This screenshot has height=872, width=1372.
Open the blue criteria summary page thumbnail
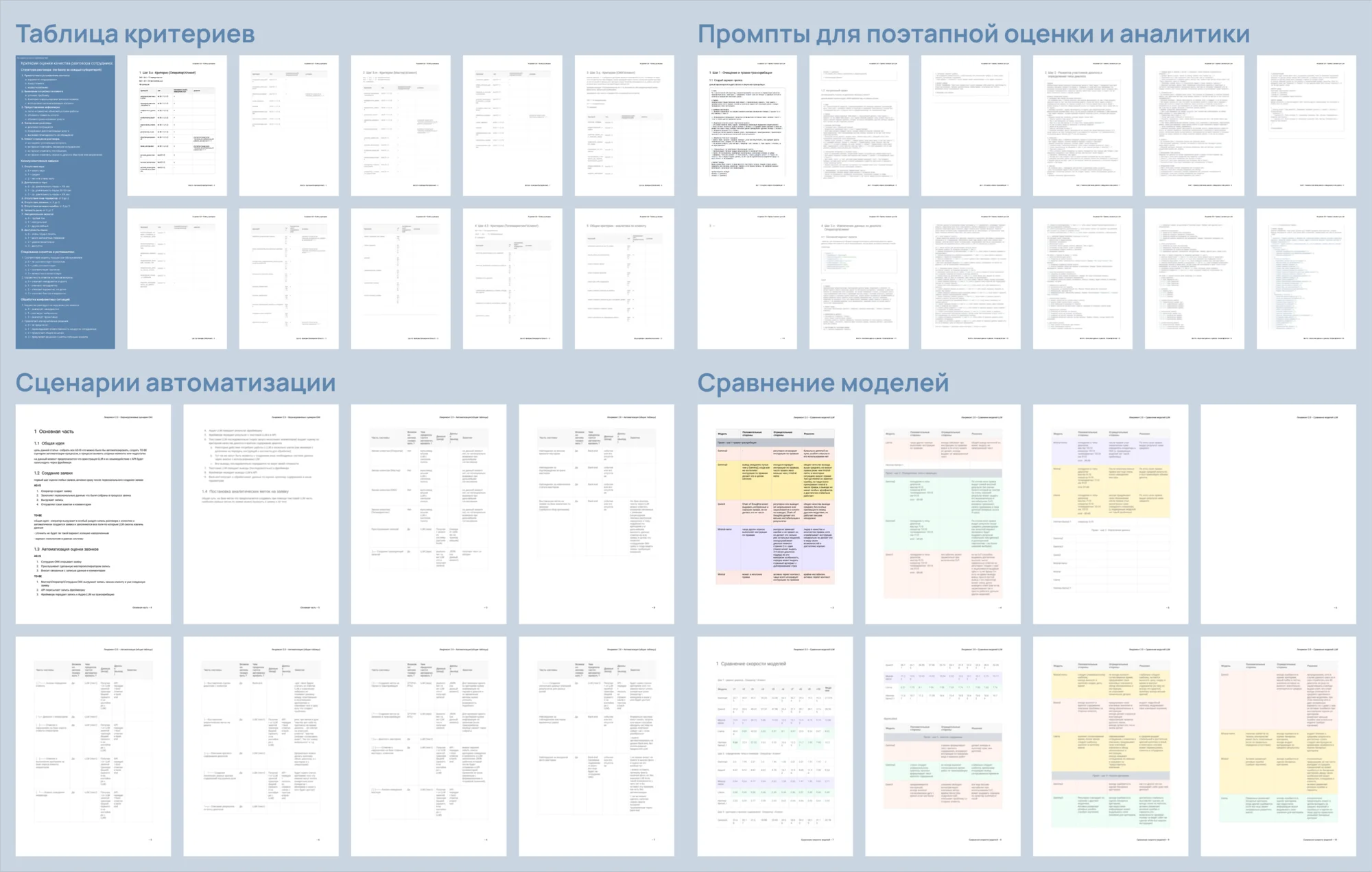coord(65,202)
